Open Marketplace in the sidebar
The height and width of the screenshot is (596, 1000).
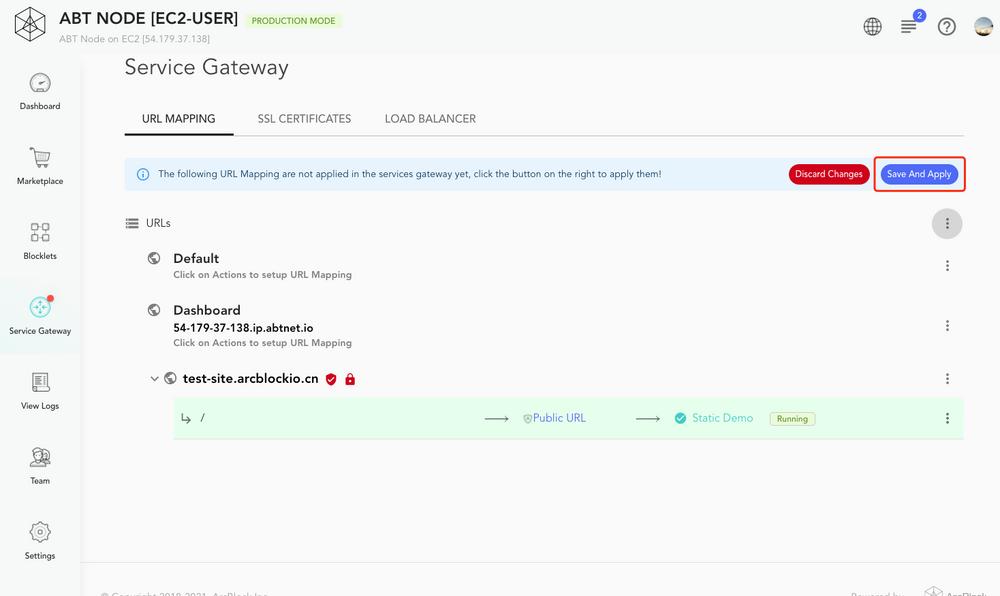coord(40,166)
